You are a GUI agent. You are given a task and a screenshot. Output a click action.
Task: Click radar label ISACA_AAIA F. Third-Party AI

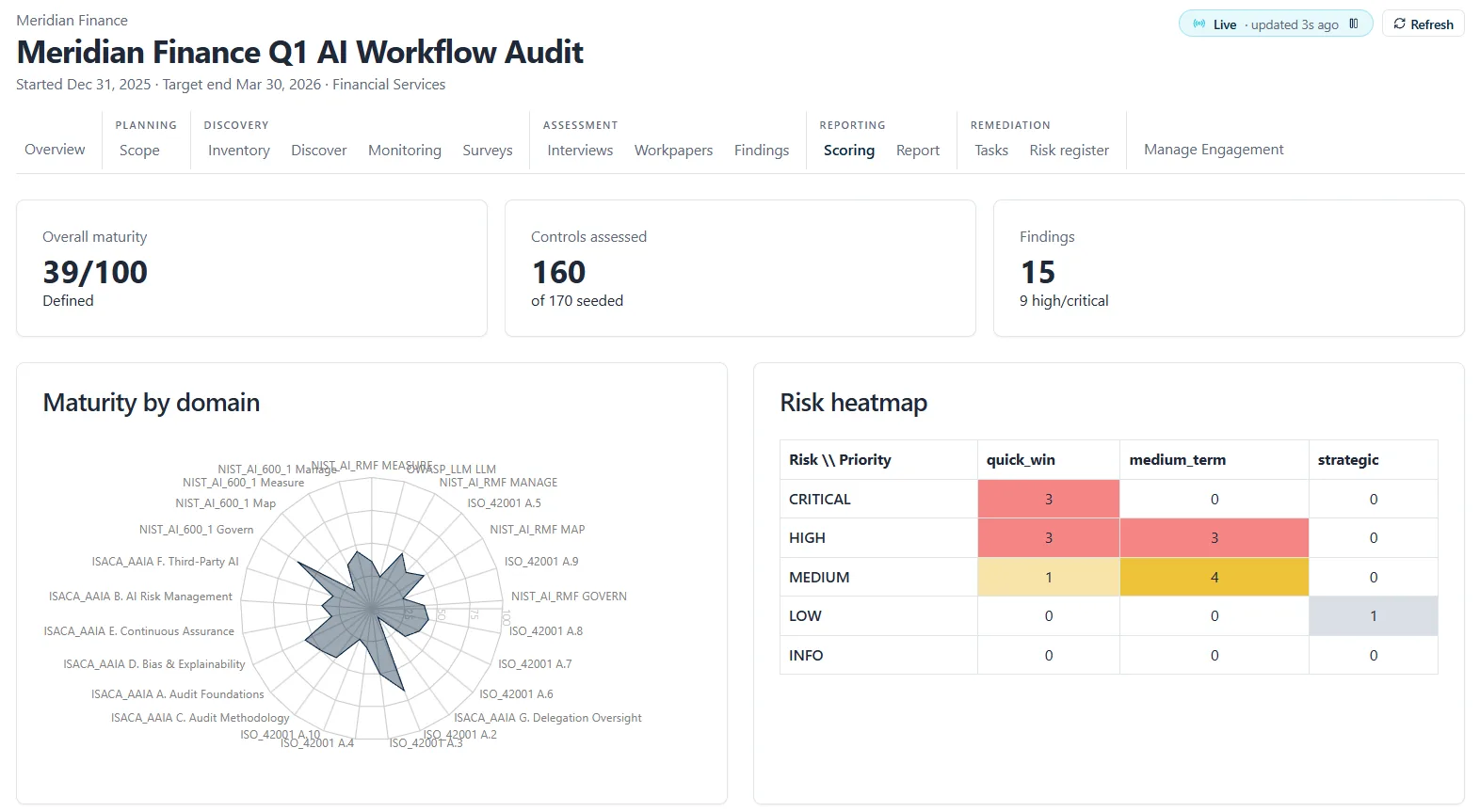pos(165,562)
